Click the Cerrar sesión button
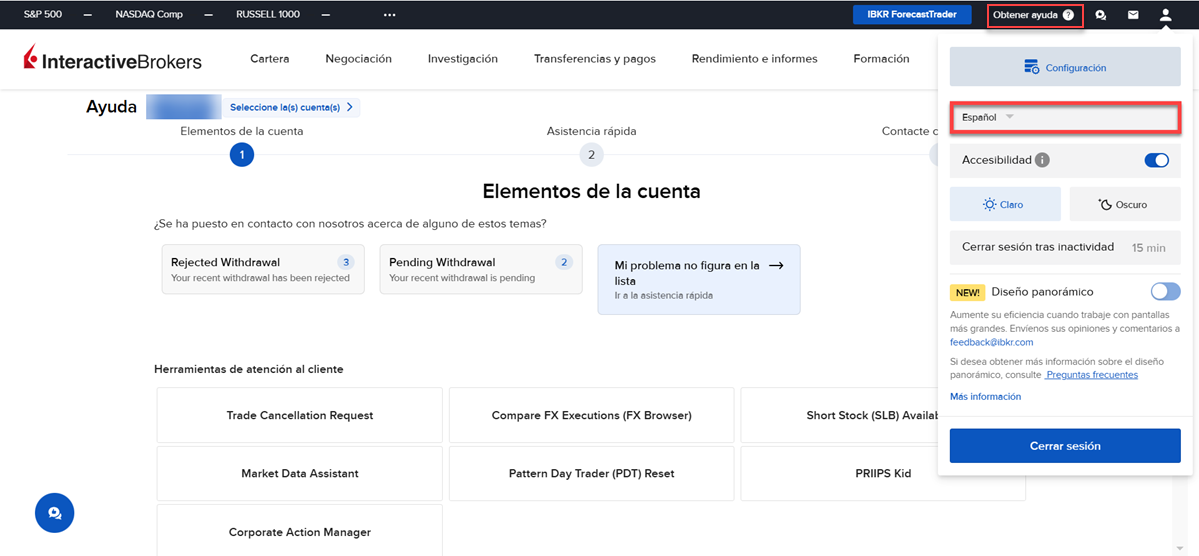The height and width of the screenshot is (556, 1199). coord(1065,446)
